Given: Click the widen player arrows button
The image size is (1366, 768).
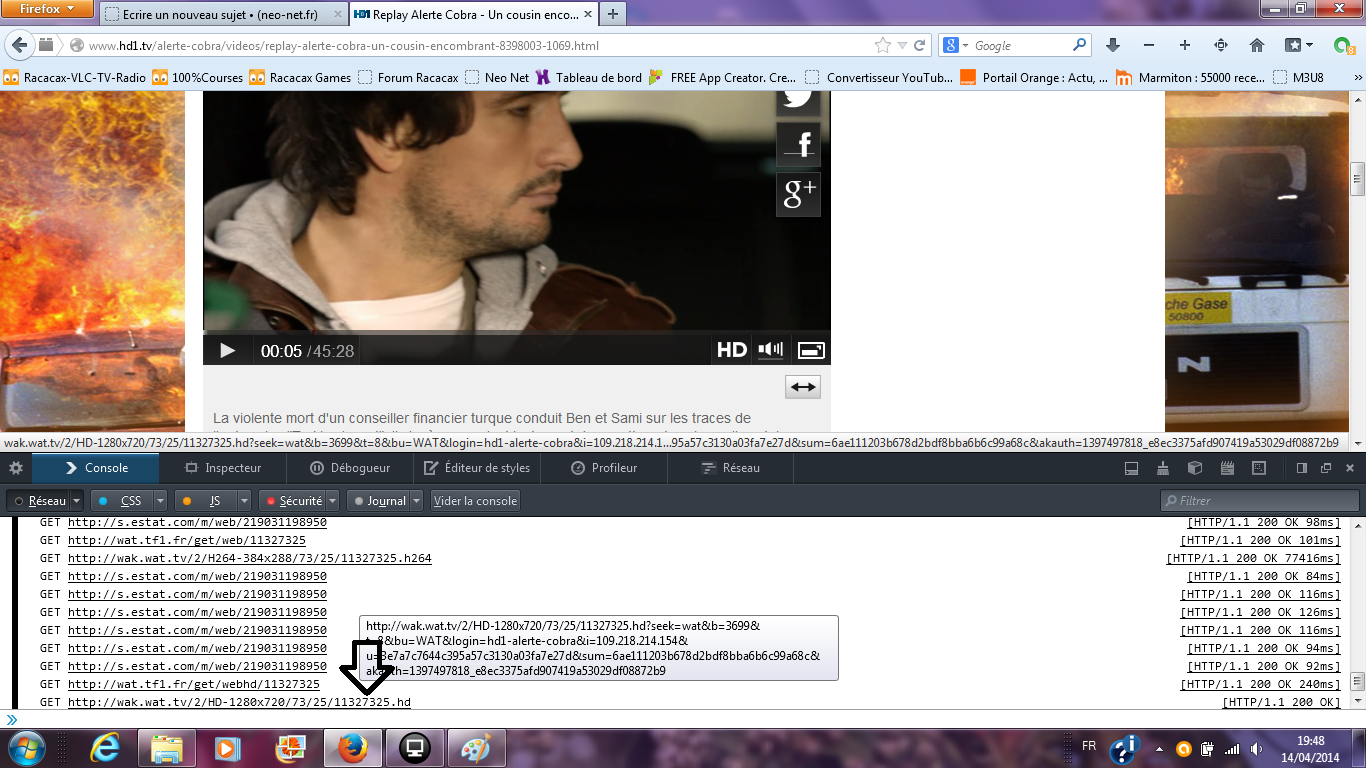Looking at the screenshot, I should pyautogui.click(x=803, y=387).
